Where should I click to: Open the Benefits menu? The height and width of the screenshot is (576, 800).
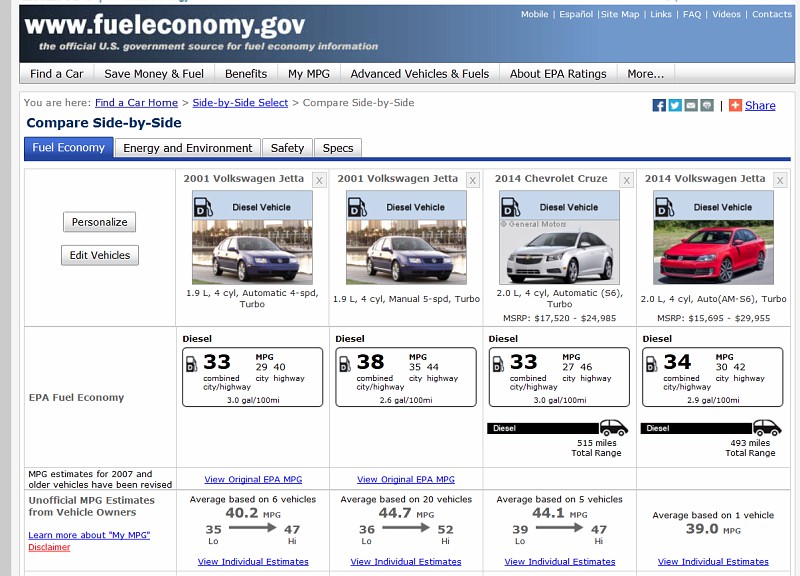246,73
